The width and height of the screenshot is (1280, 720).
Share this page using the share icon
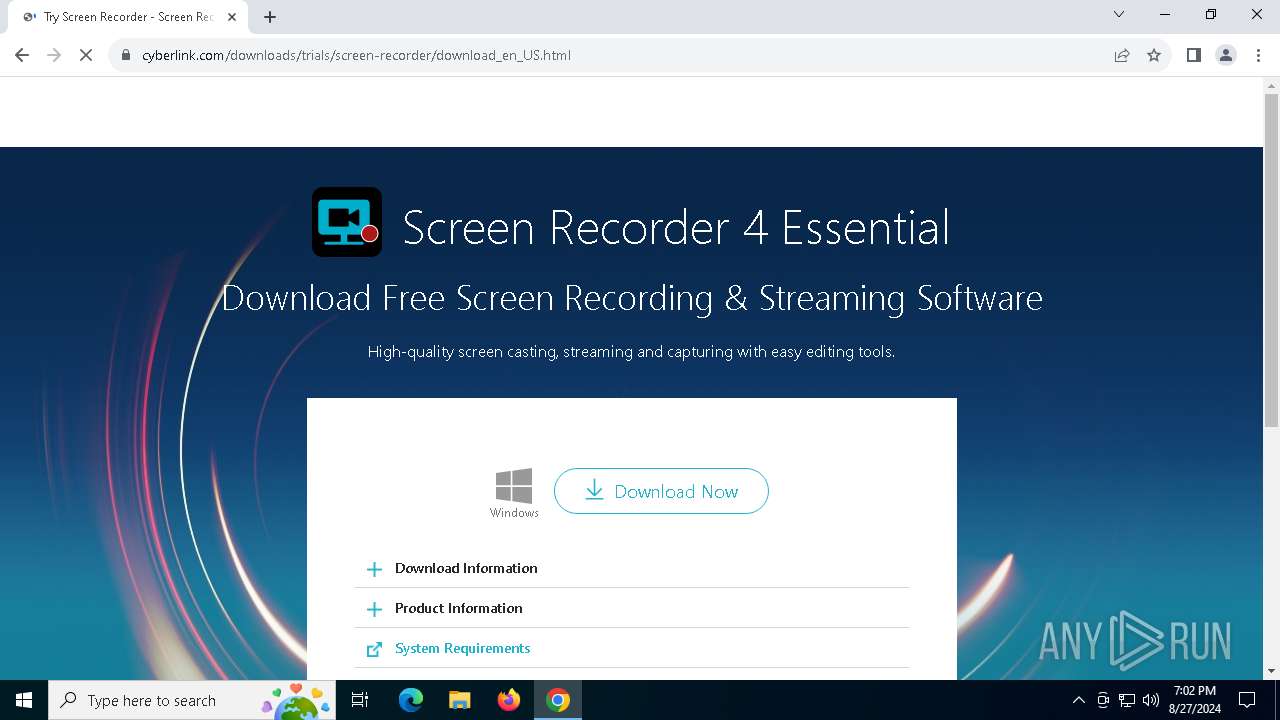pyautogui.click(x=1122, y=55)
